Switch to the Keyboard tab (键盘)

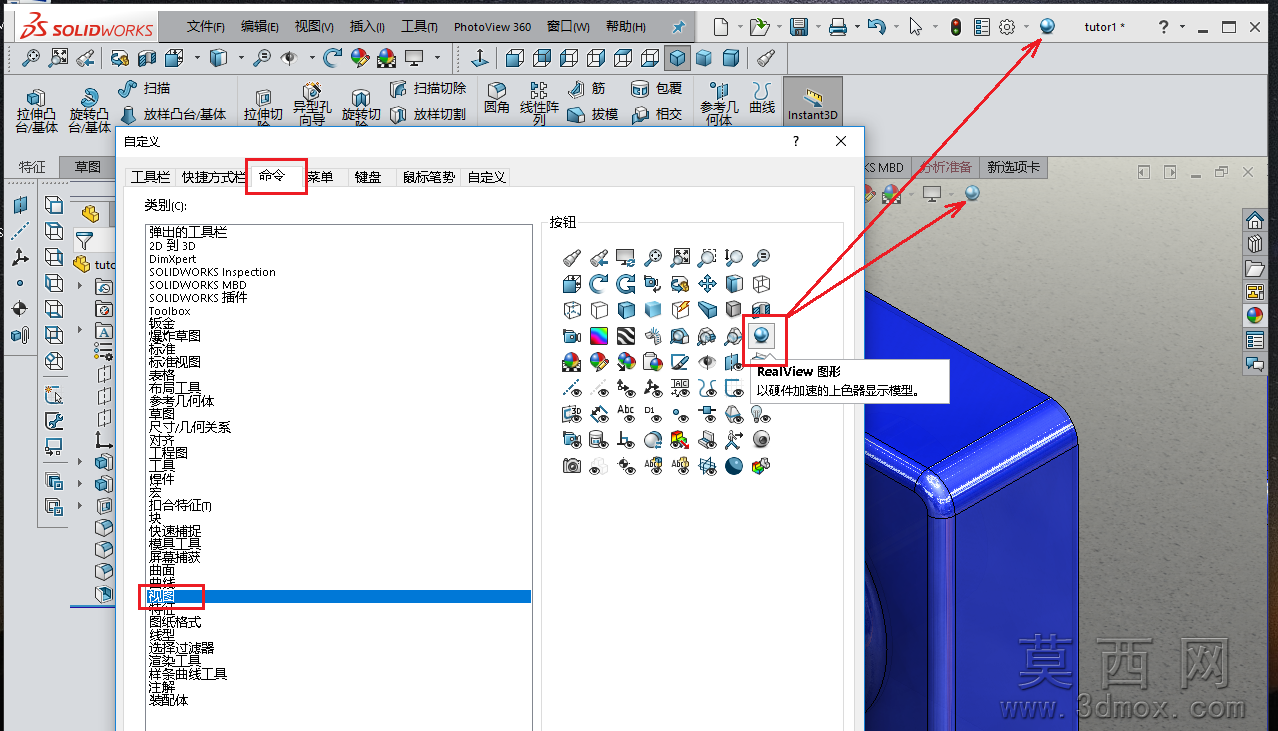pos(368,177)
